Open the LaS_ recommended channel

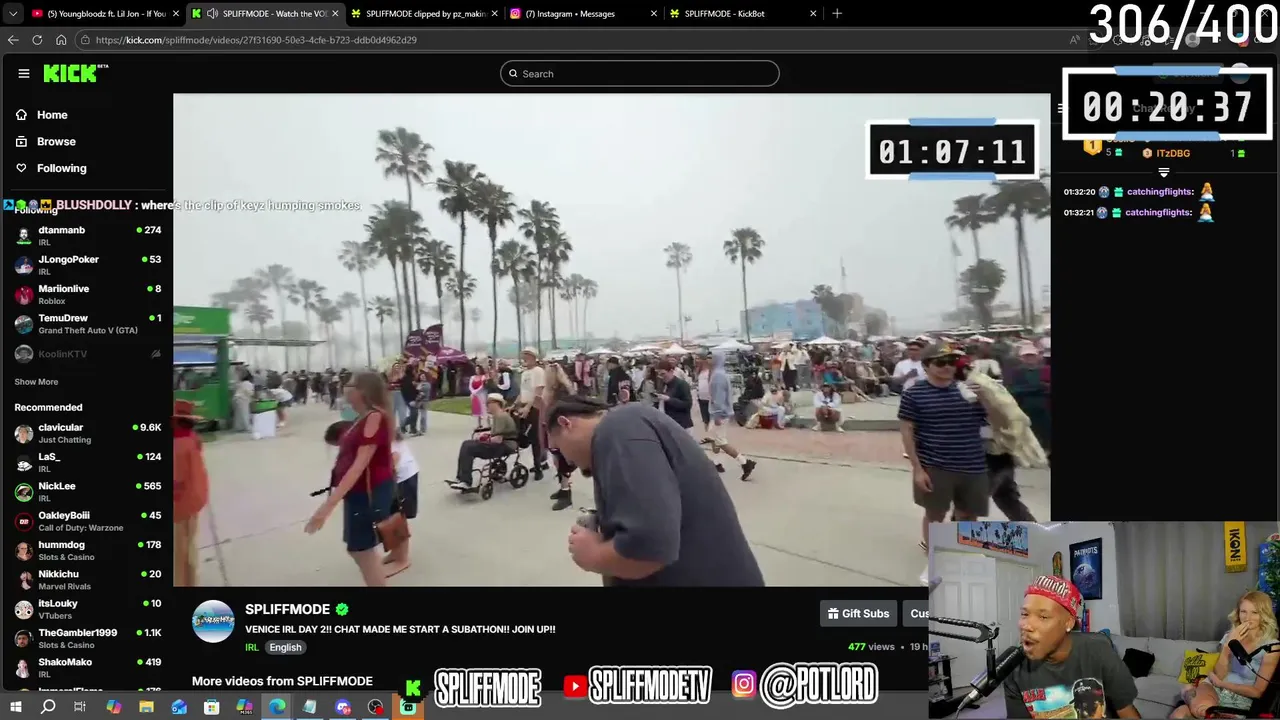pyautogui.click(x=88, y=462)
